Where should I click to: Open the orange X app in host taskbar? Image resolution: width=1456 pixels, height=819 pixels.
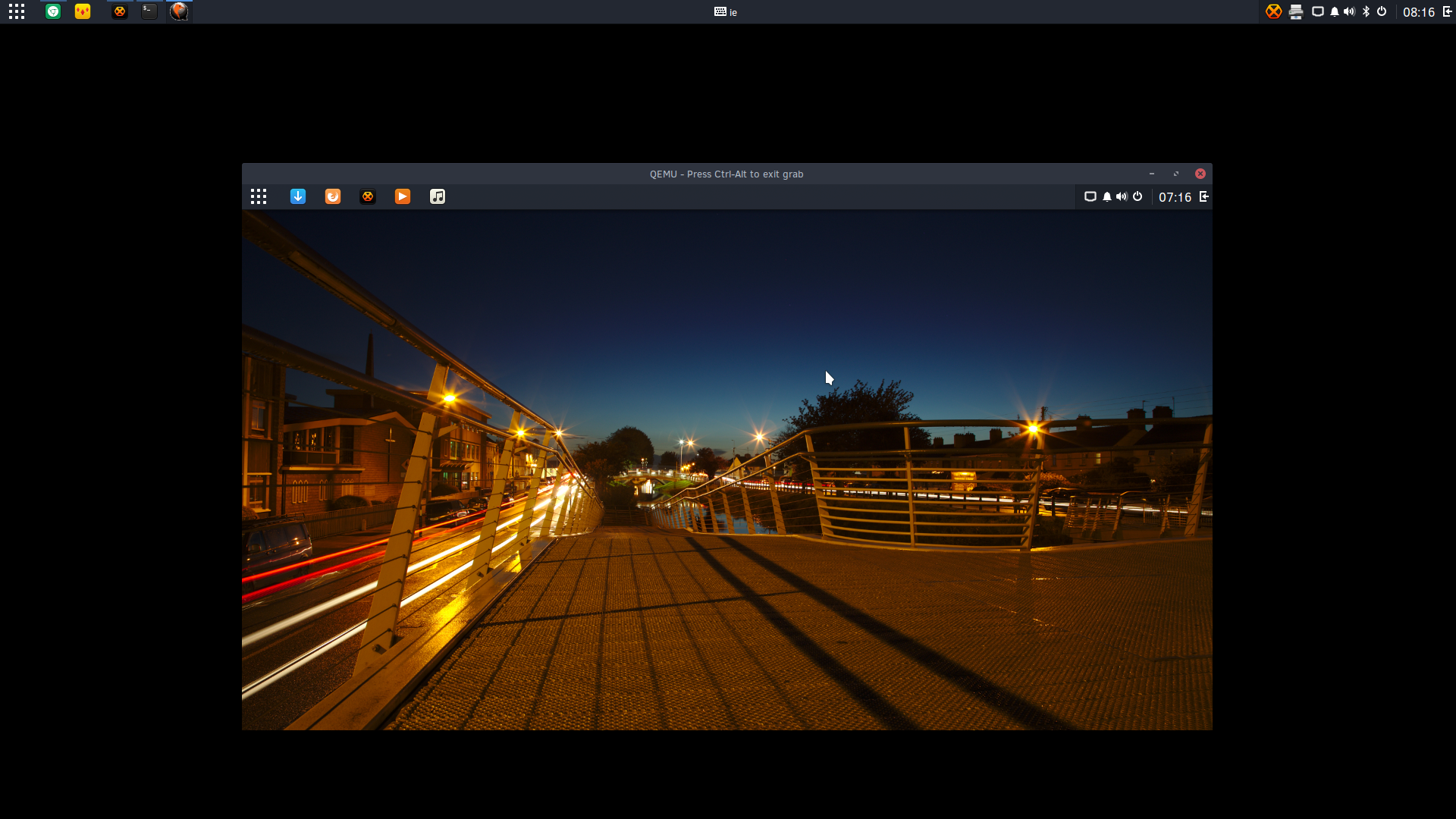pyautogui.click(x=120, y=11)
